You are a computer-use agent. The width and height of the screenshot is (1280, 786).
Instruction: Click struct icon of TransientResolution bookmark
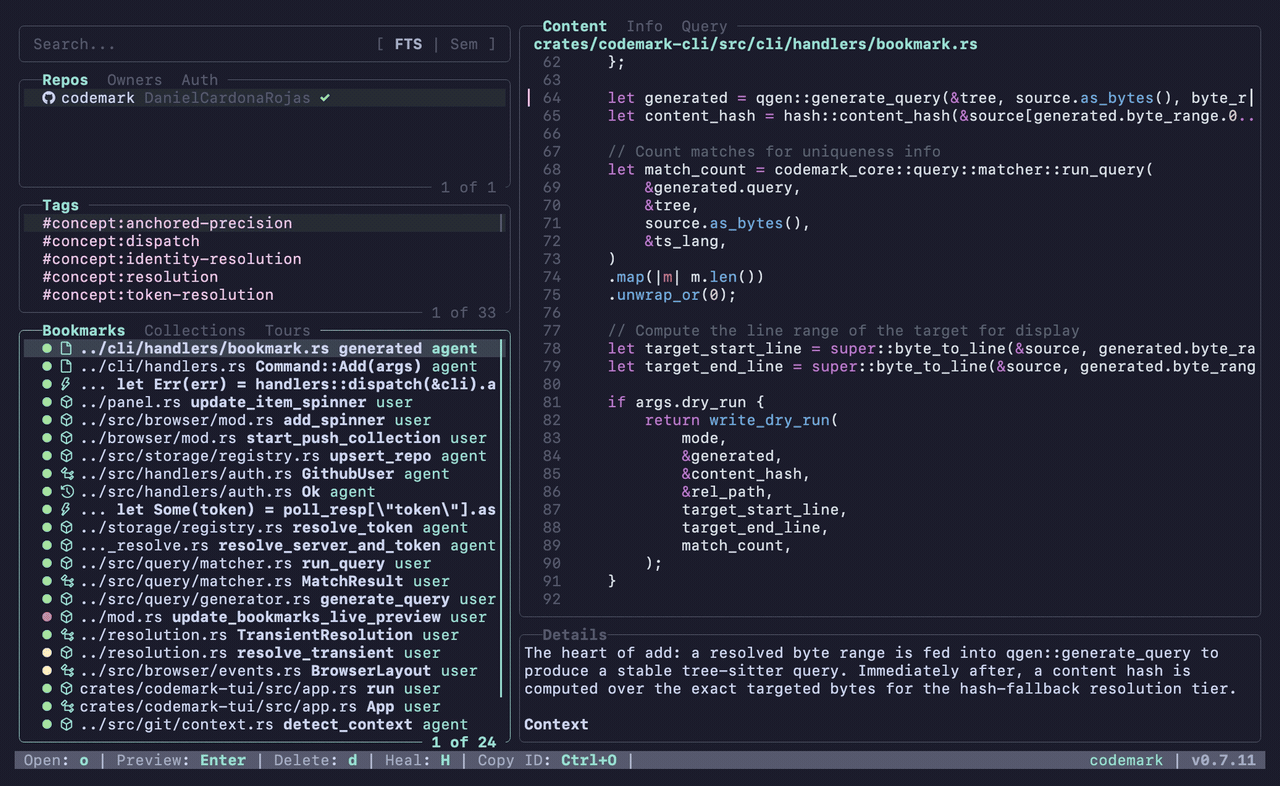66,635
